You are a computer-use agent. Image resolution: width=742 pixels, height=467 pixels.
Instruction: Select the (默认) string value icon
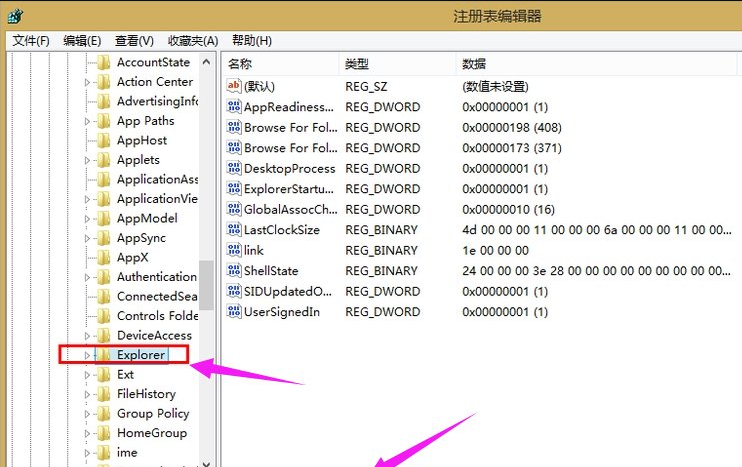pos(235,86)
